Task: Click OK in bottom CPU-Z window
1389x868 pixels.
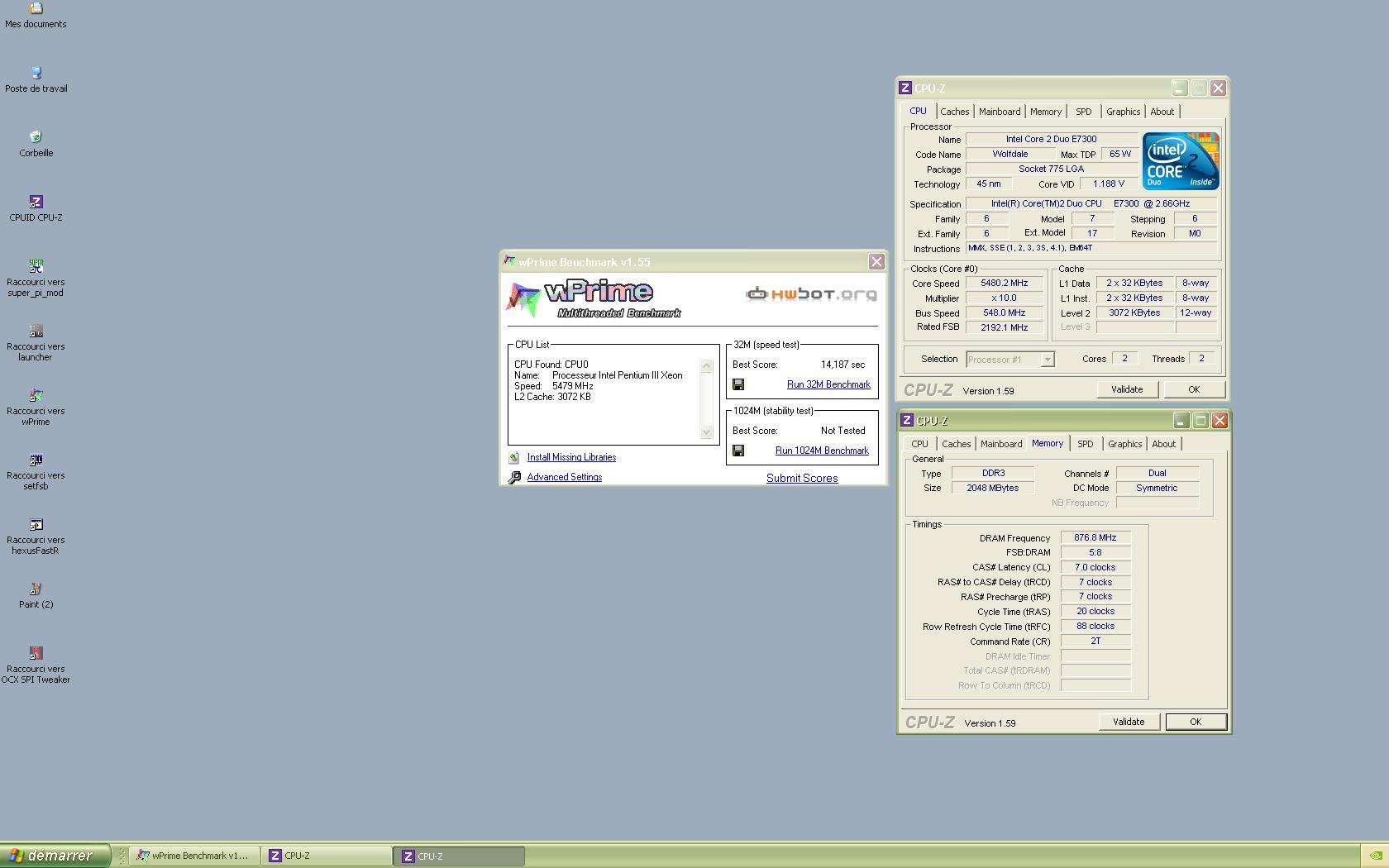Action: 1195,722
